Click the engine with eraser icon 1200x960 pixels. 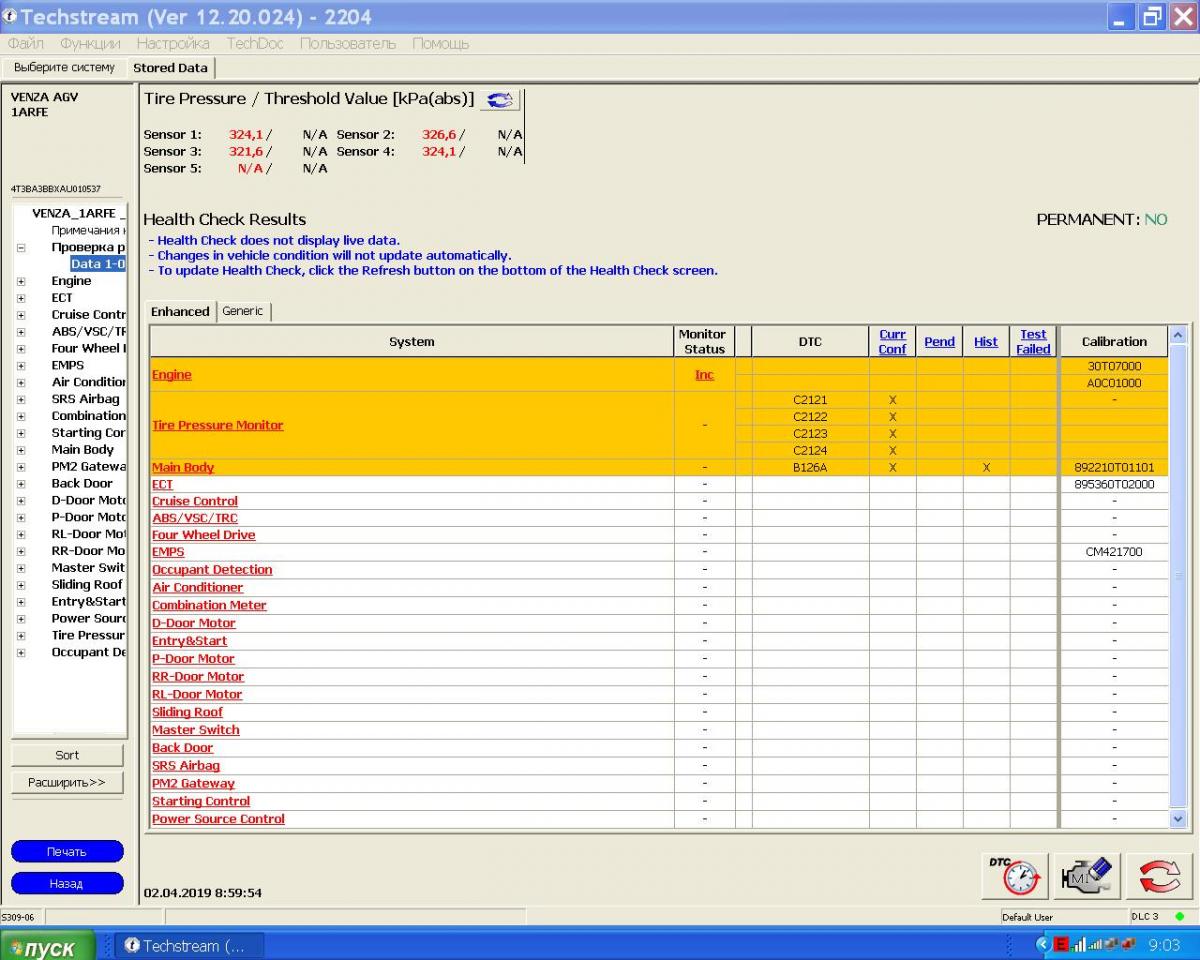coord(1086,877)
